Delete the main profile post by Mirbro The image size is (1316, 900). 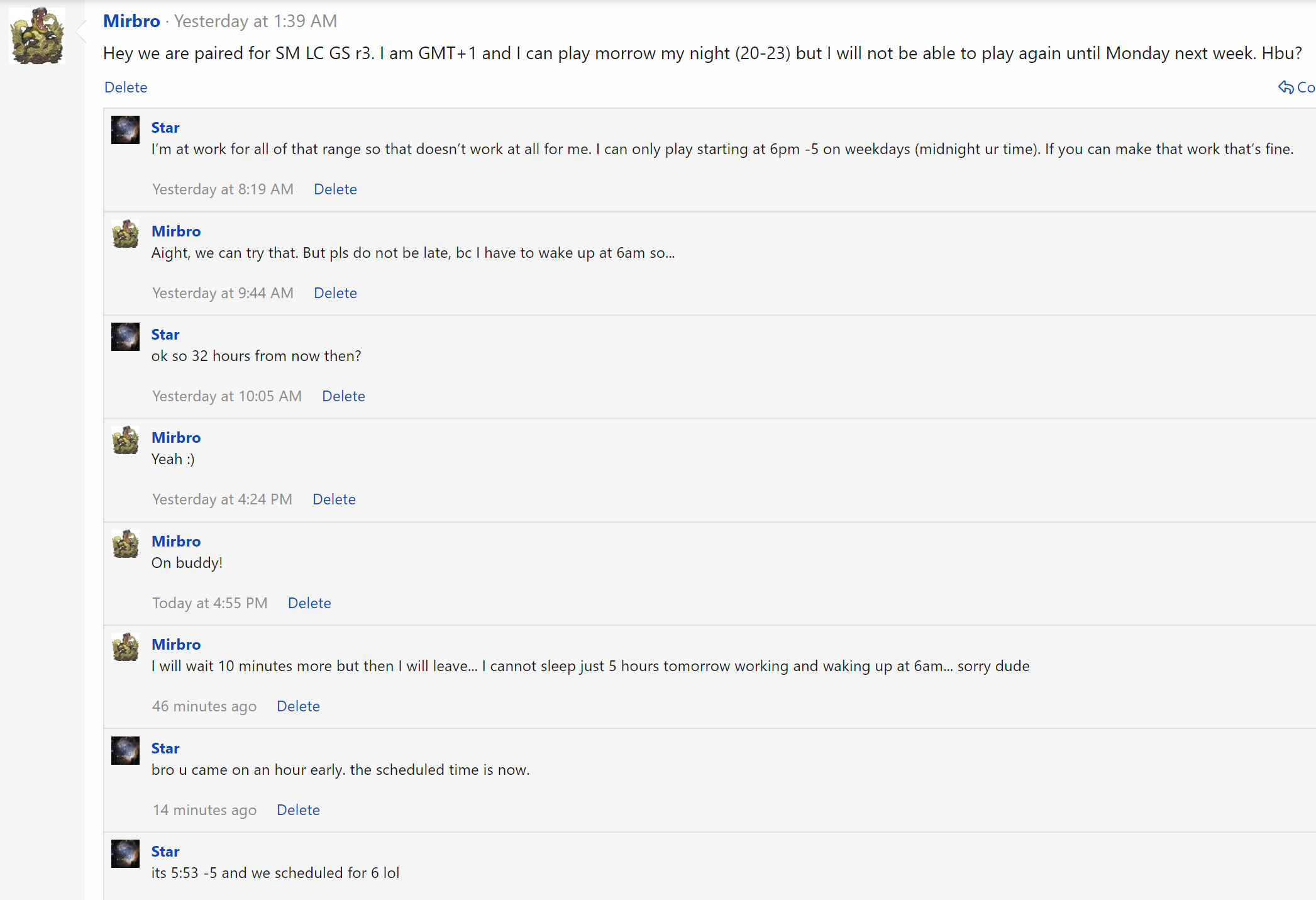[126, 87]
